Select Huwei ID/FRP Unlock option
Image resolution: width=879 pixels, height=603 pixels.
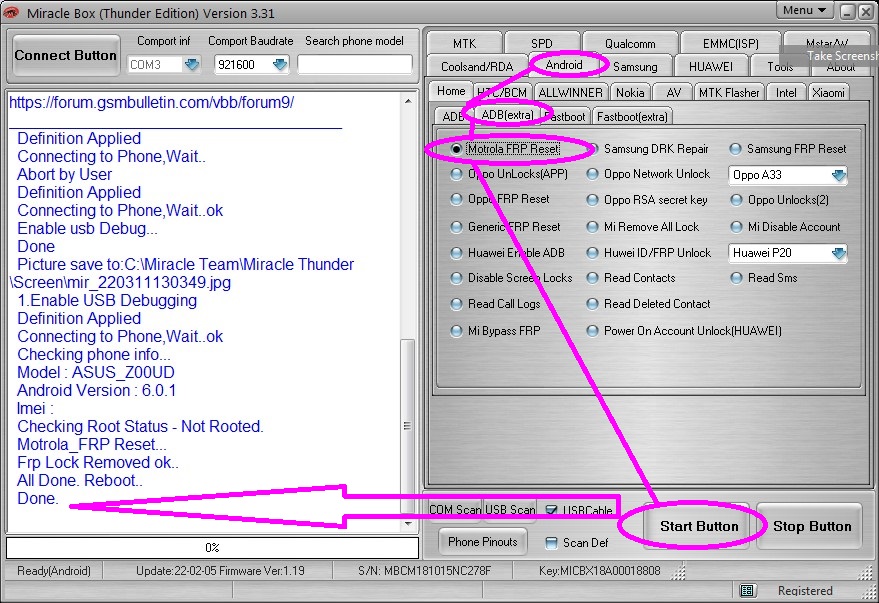[592, 253]
